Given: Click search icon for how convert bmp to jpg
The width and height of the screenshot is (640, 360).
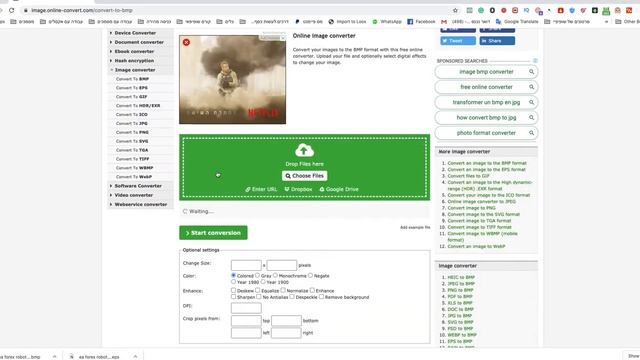Looking at the screenshot, I should point(531,118).
